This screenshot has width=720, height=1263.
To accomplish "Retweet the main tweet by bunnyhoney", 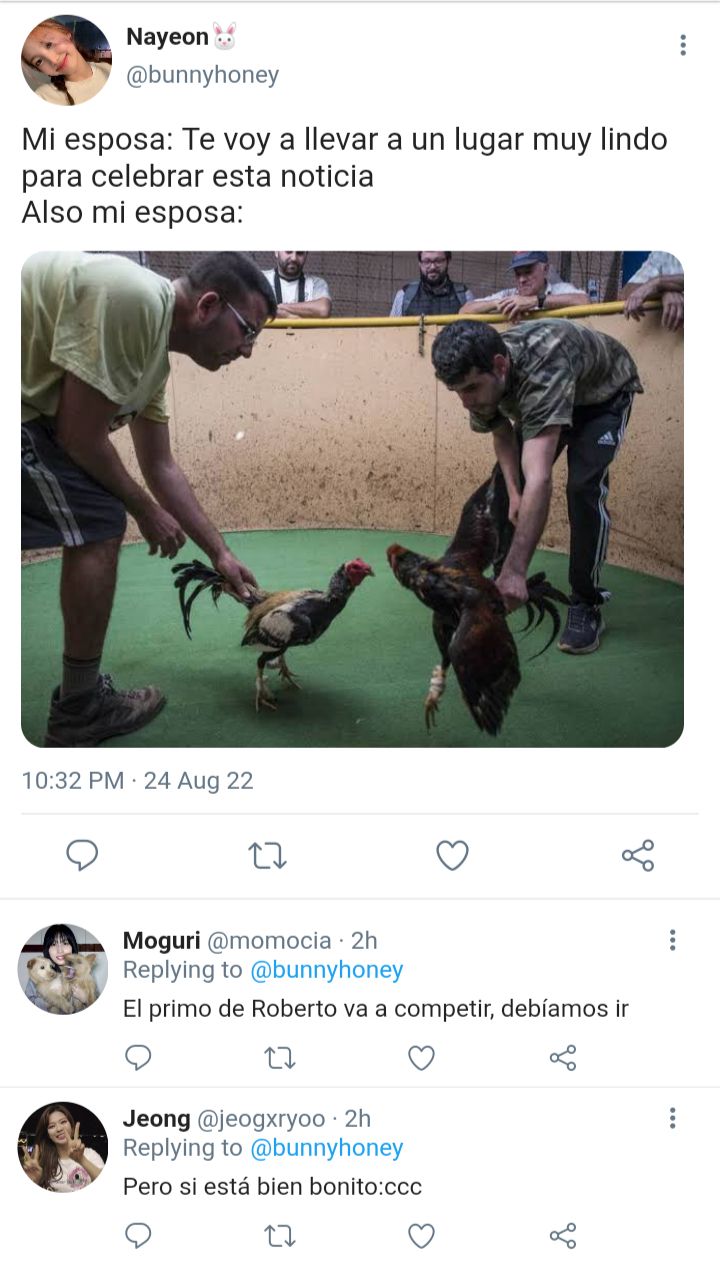I will pyautogui.click(x=267, y=856).
